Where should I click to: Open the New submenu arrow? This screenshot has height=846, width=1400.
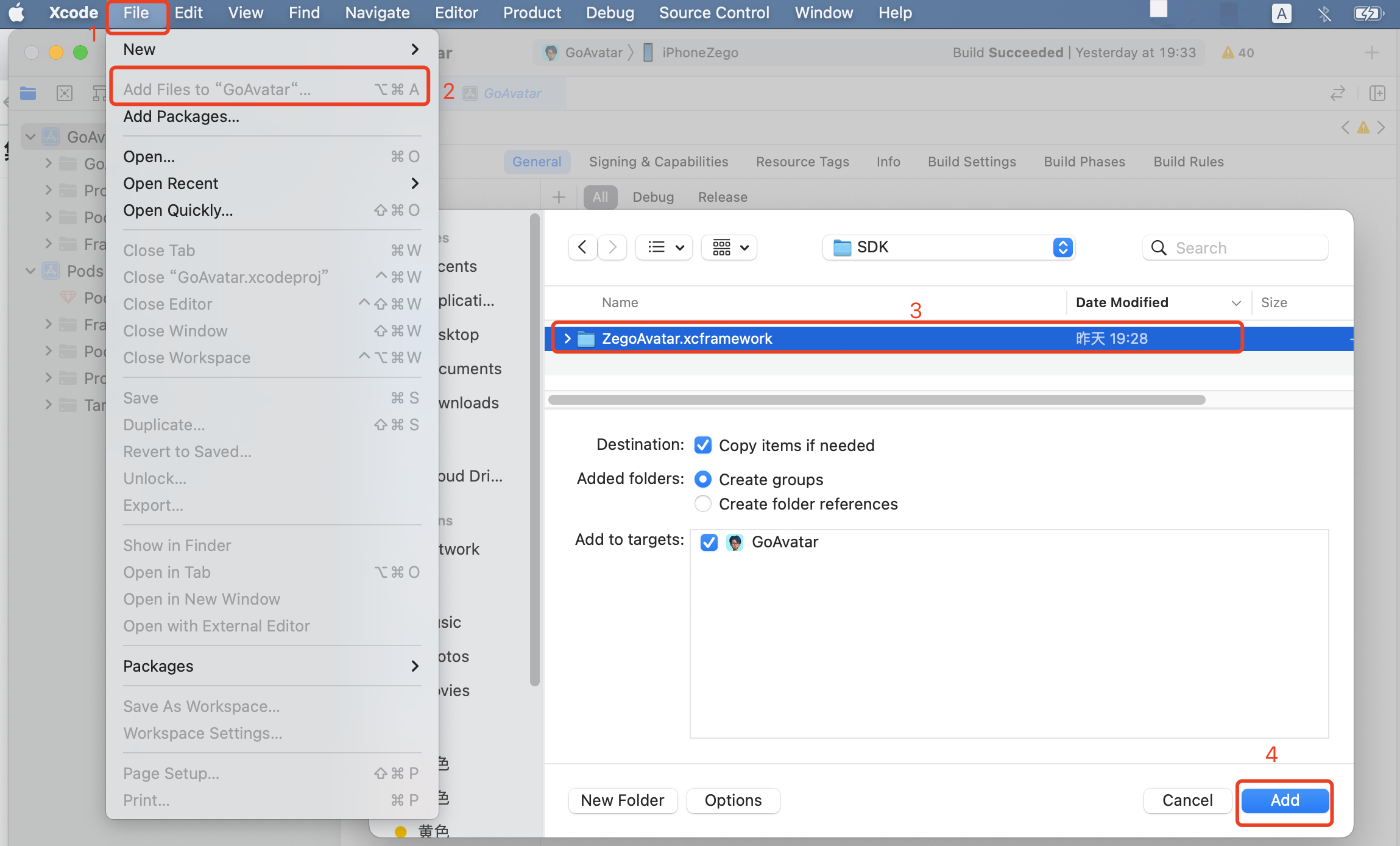(x=415, y=49)
